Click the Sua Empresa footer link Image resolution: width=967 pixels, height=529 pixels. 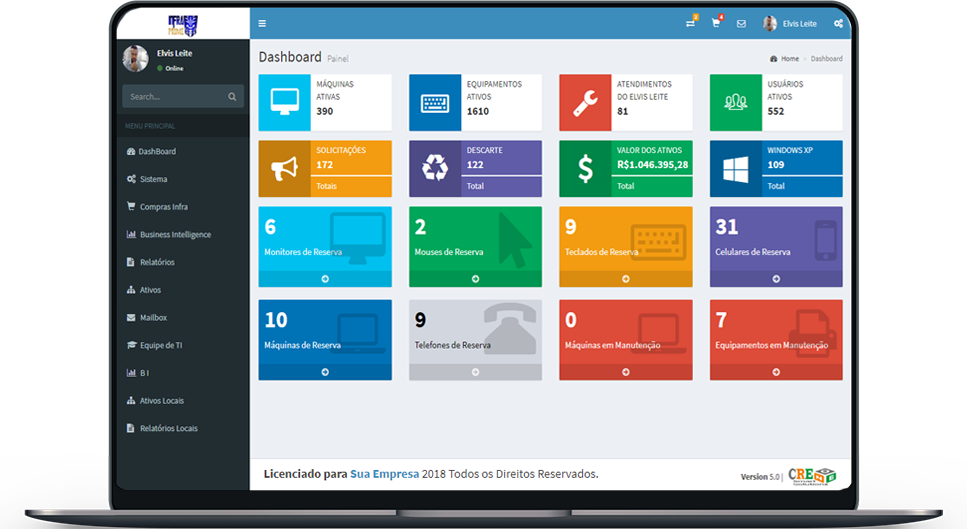point(384,474)
